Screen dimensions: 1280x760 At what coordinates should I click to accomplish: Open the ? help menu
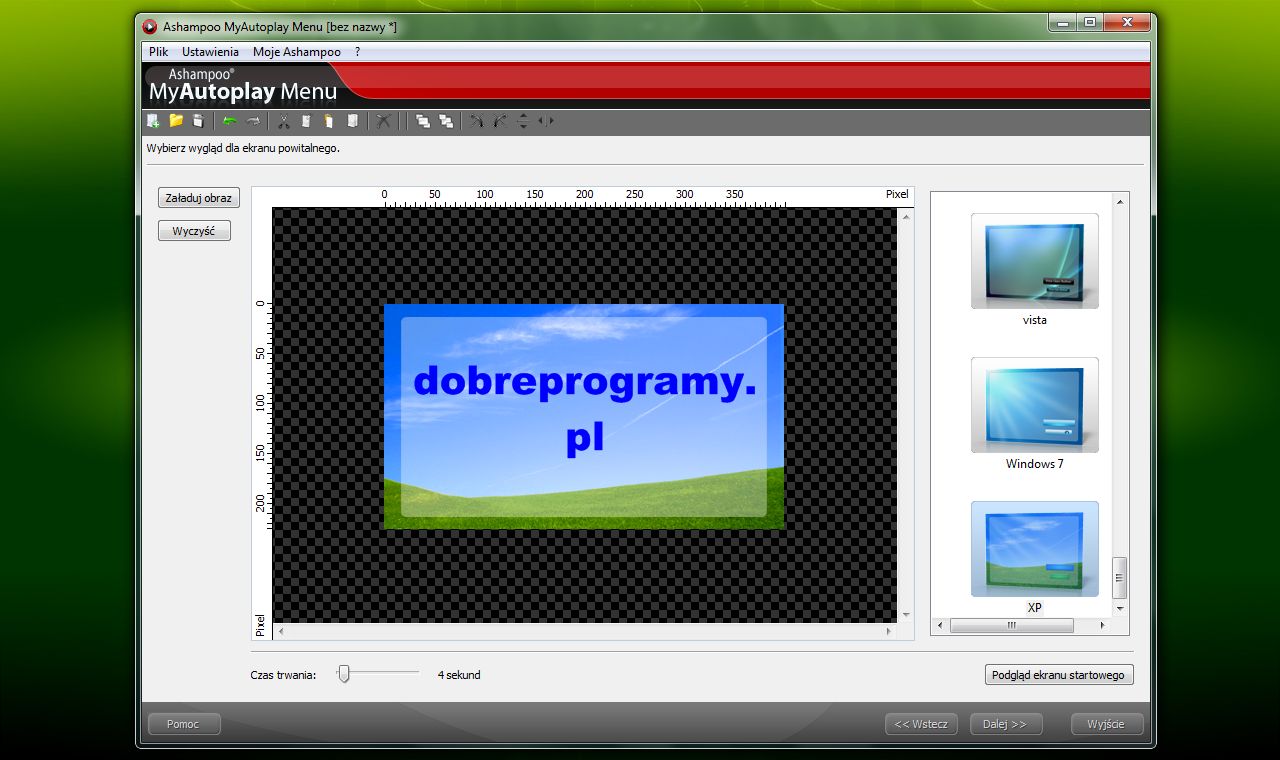click(x=358, y=51)
